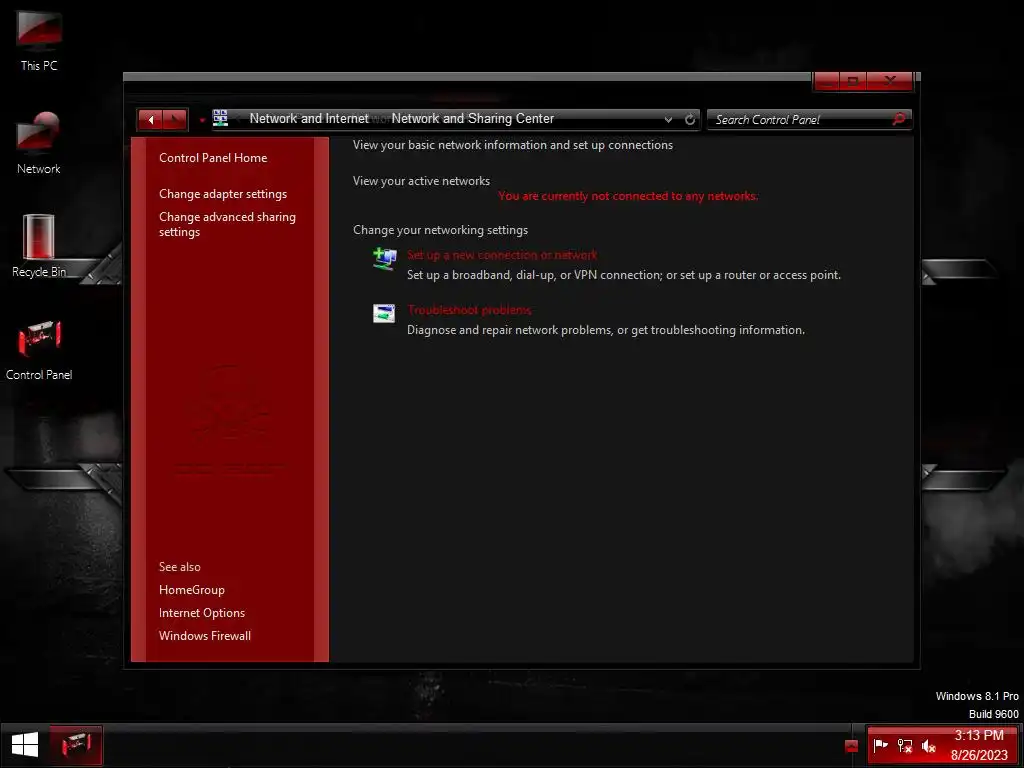Open the Recycle Bin desktop icon
This screenshot has height=768, width=1024.
(39, 246)
